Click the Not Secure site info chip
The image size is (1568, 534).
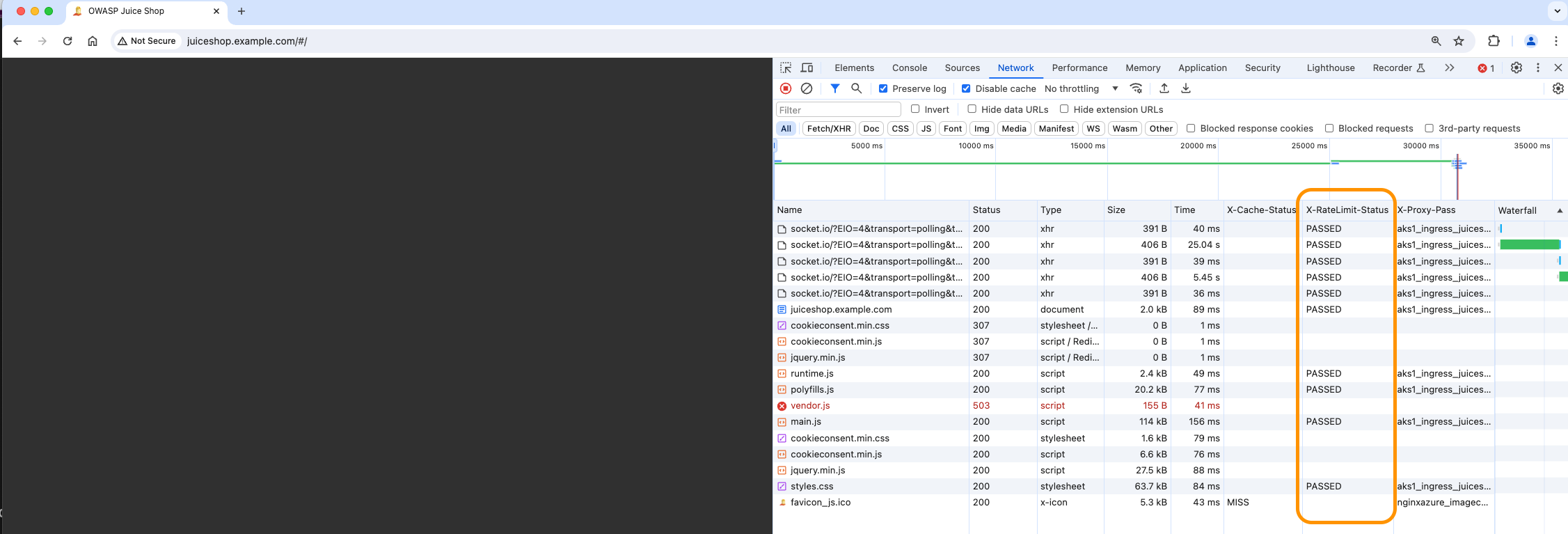(147, 41)
